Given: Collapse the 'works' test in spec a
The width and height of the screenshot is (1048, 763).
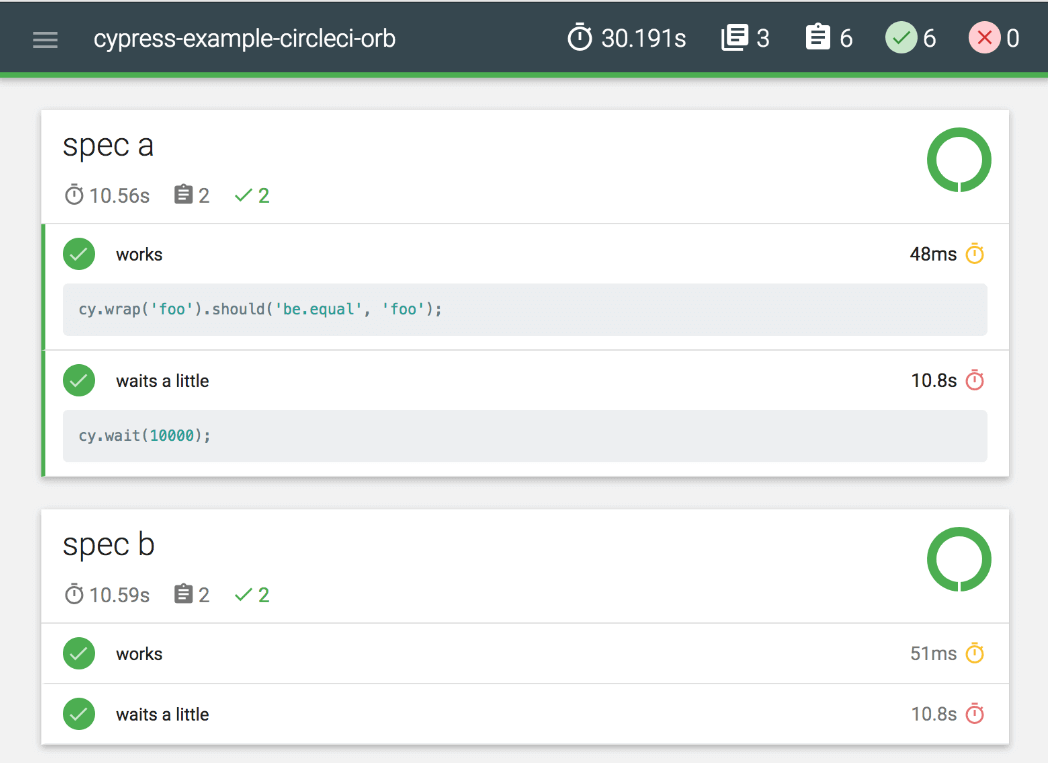Looking at the screenshot, I should tap(139, 255).
